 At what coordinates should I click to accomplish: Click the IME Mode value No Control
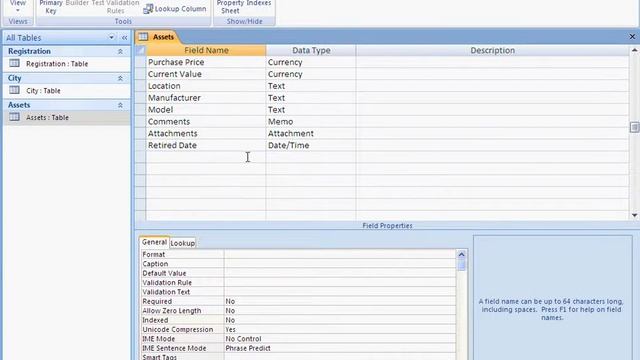(x=340, y=338)
